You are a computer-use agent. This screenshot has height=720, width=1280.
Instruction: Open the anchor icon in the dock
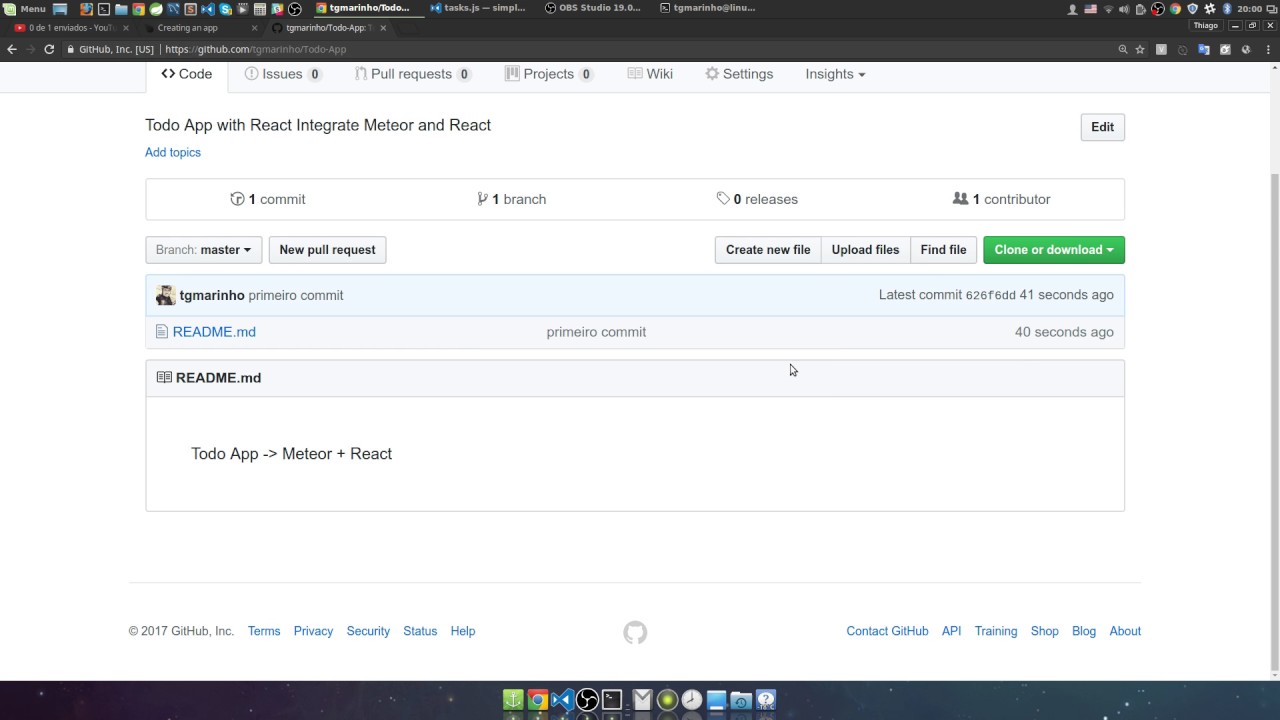click(x=513, y=700)
